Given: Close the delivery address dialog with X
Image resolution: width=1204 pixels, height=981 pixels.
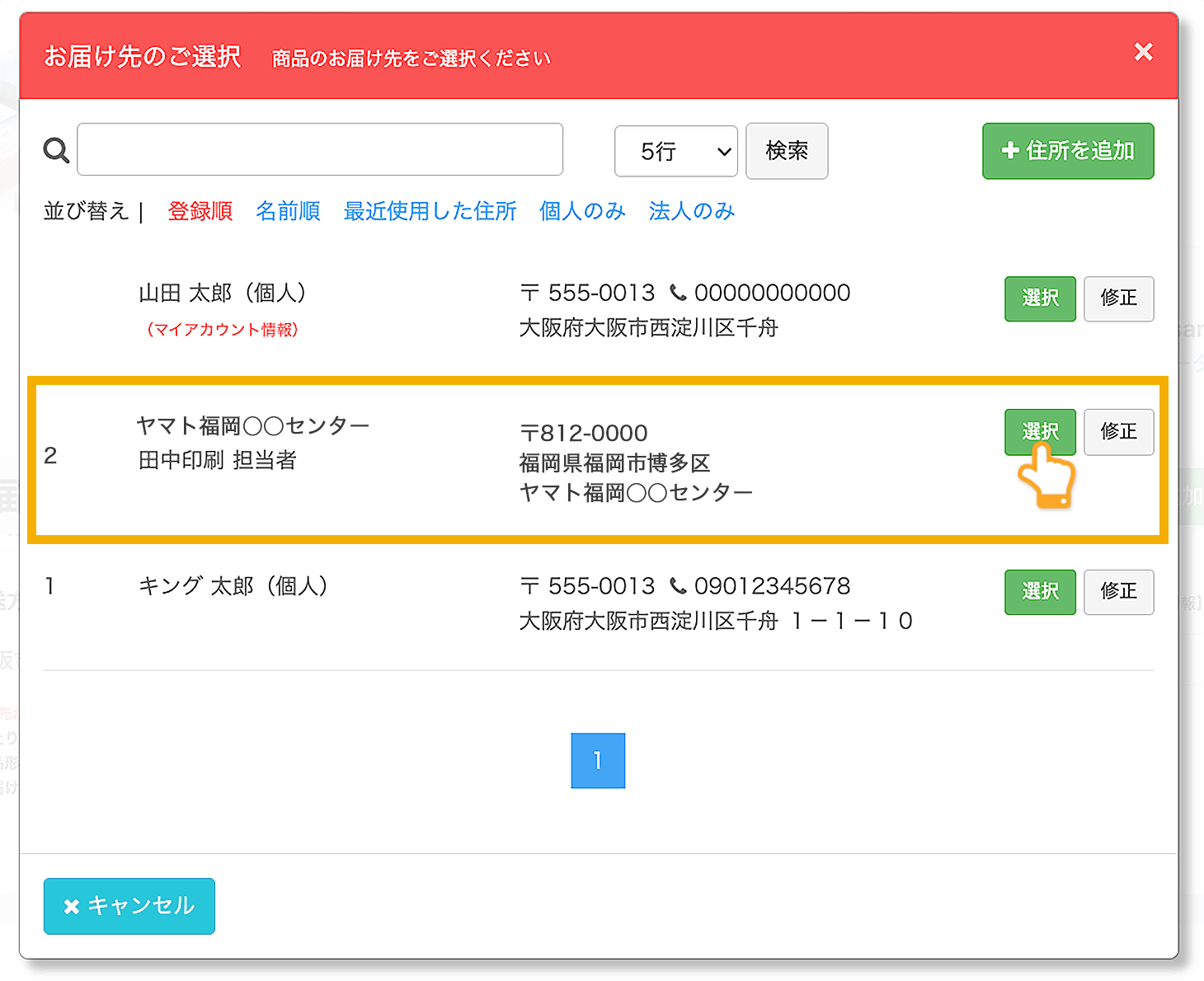Looking at the screenshot, I should pyautogui.click(x=1143, y=52).
